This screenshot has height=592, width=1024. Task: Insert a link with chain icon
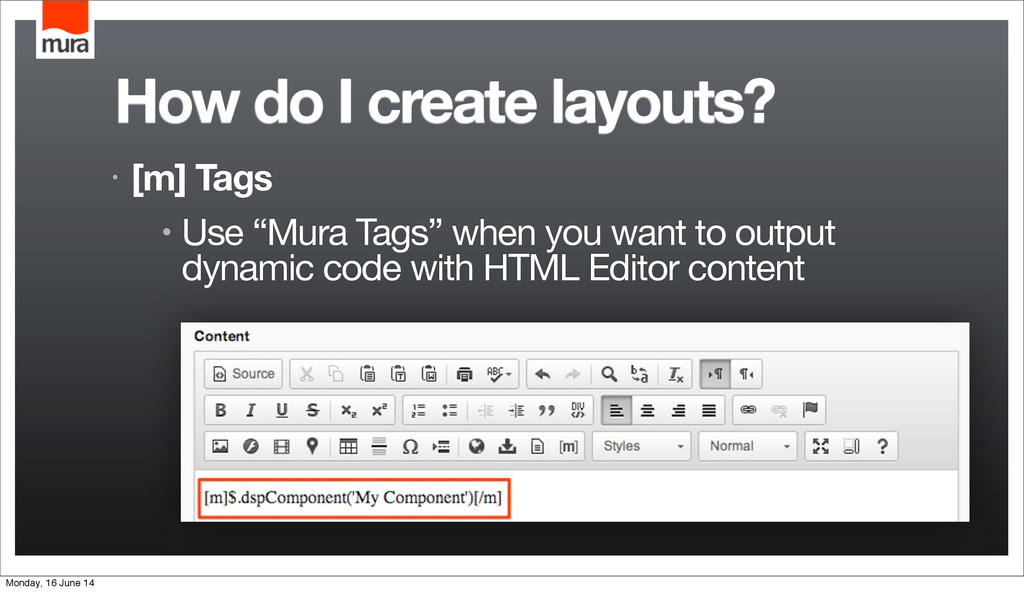pyautogui.click(x=748, y=410)
